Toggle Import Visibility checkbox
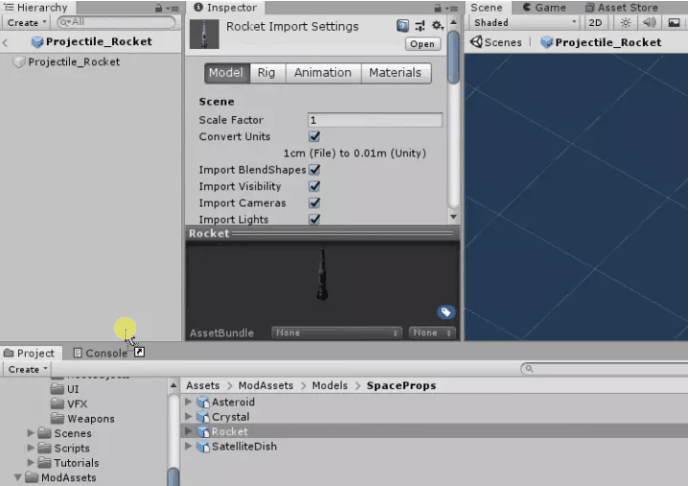691x486 pixels. tap(314, 186)
